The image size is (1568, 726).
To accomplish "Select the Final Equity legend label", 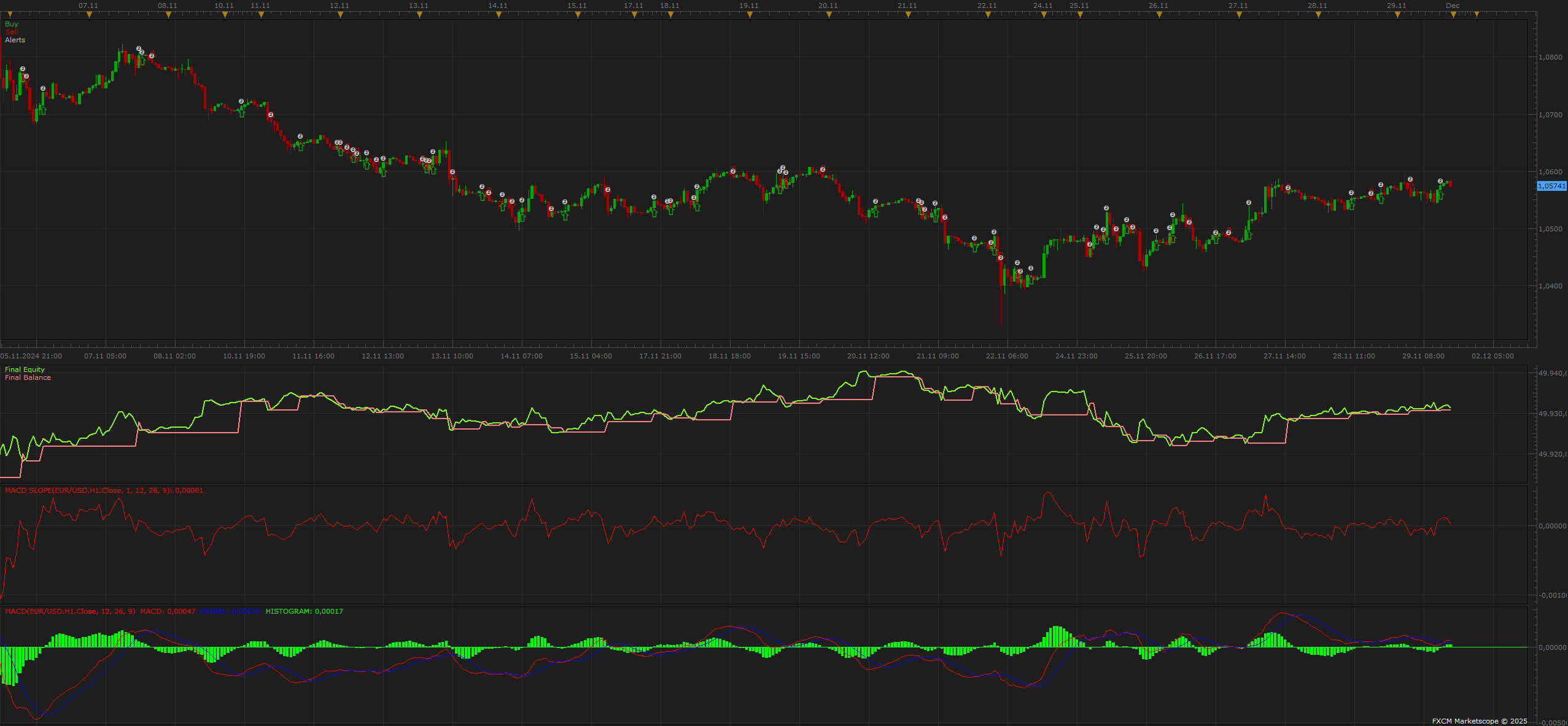I will click(25, 369).
